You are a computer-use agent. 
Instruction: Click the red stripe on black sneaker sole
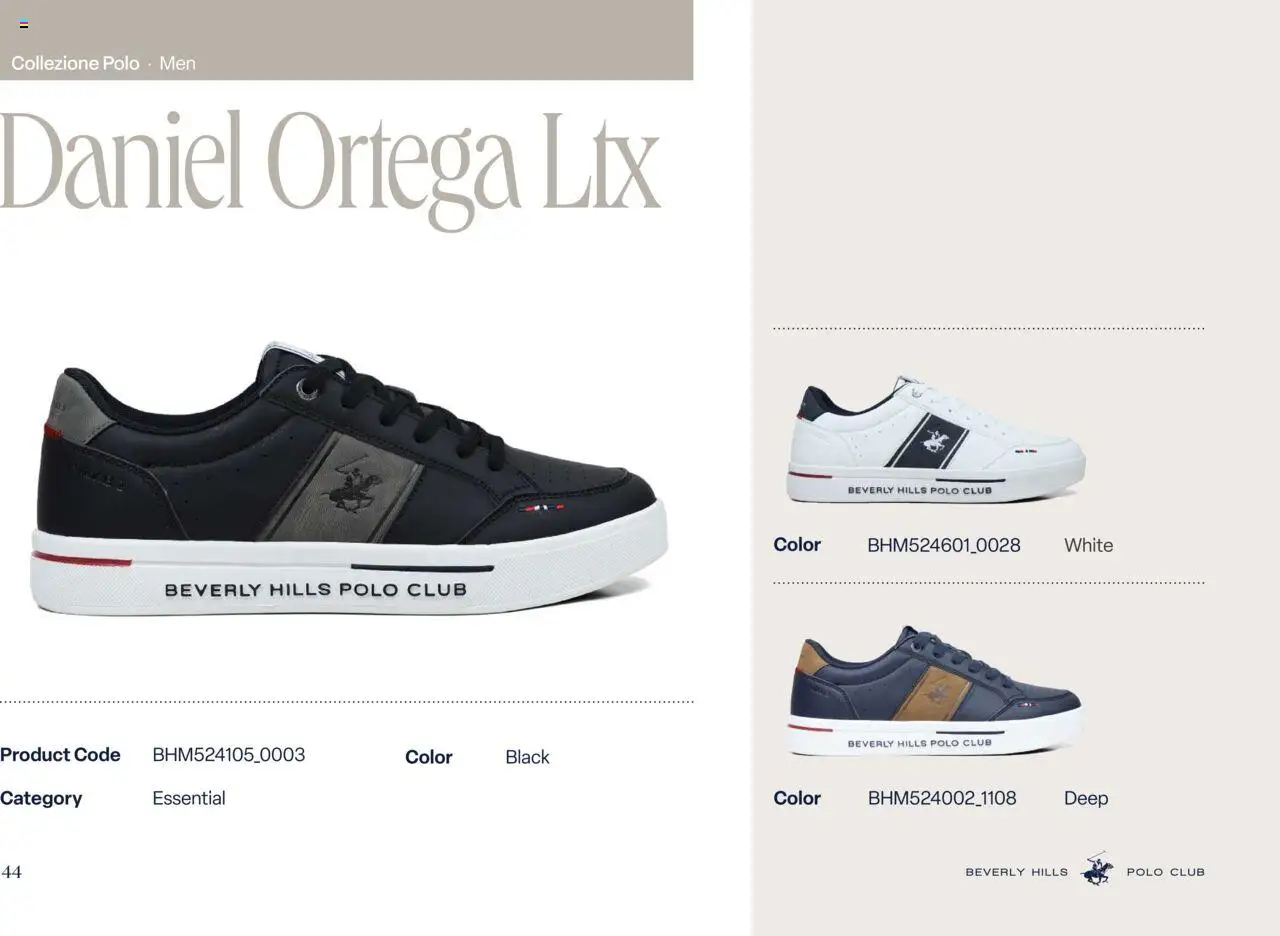click(x=82, y=559)
